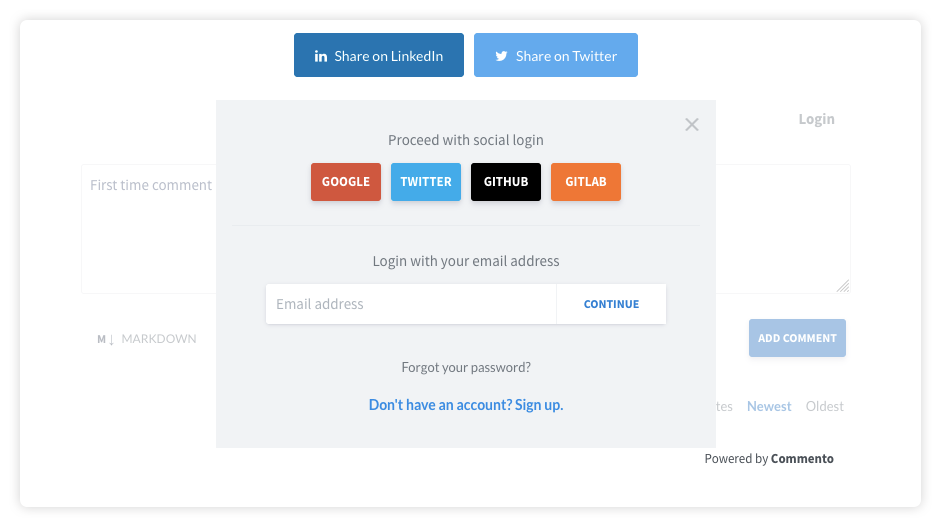Image resolution: width=940 pixels, height=530 pixels.
Task: Share the post on Twitter
Action: 556,55
